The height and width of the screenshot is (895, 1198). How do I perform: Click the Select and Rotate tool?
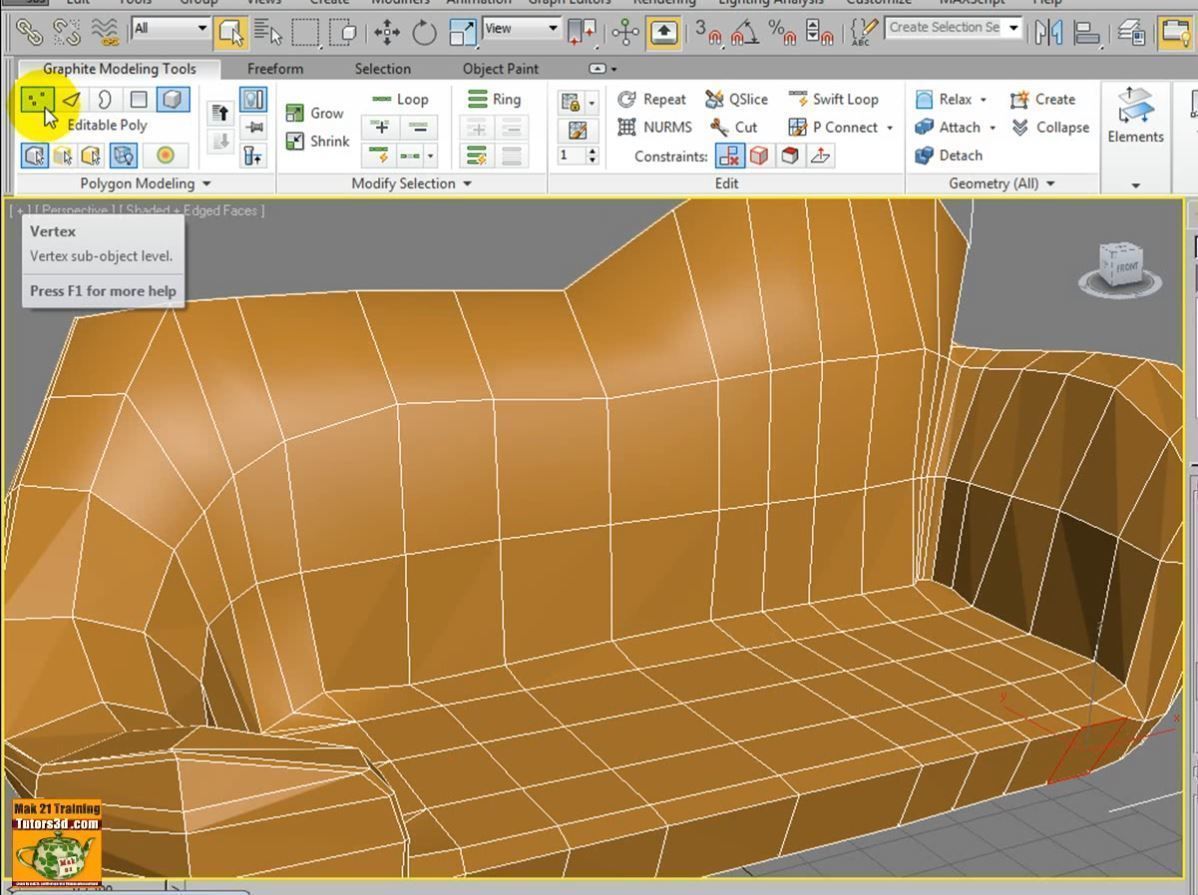coord(425,32)
